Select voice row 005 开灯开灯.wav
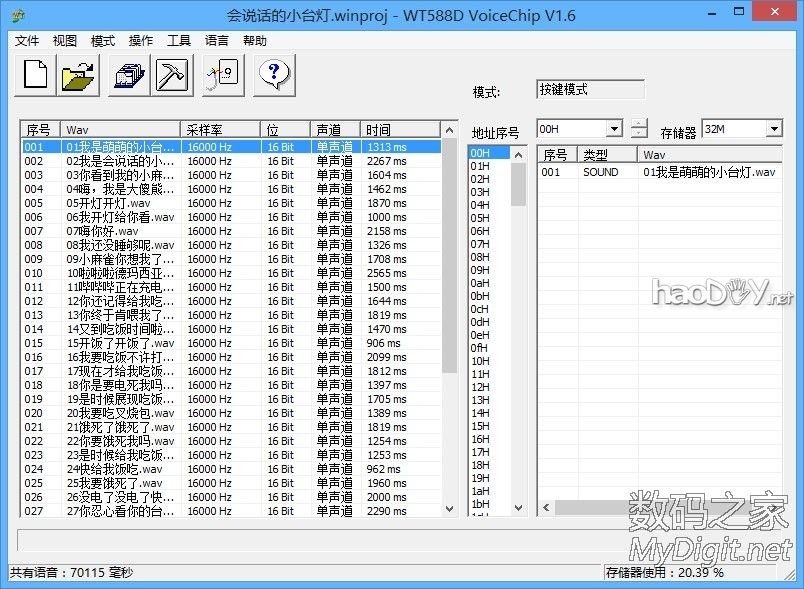This screenshot has width=804, height=589. pos(230,203)
